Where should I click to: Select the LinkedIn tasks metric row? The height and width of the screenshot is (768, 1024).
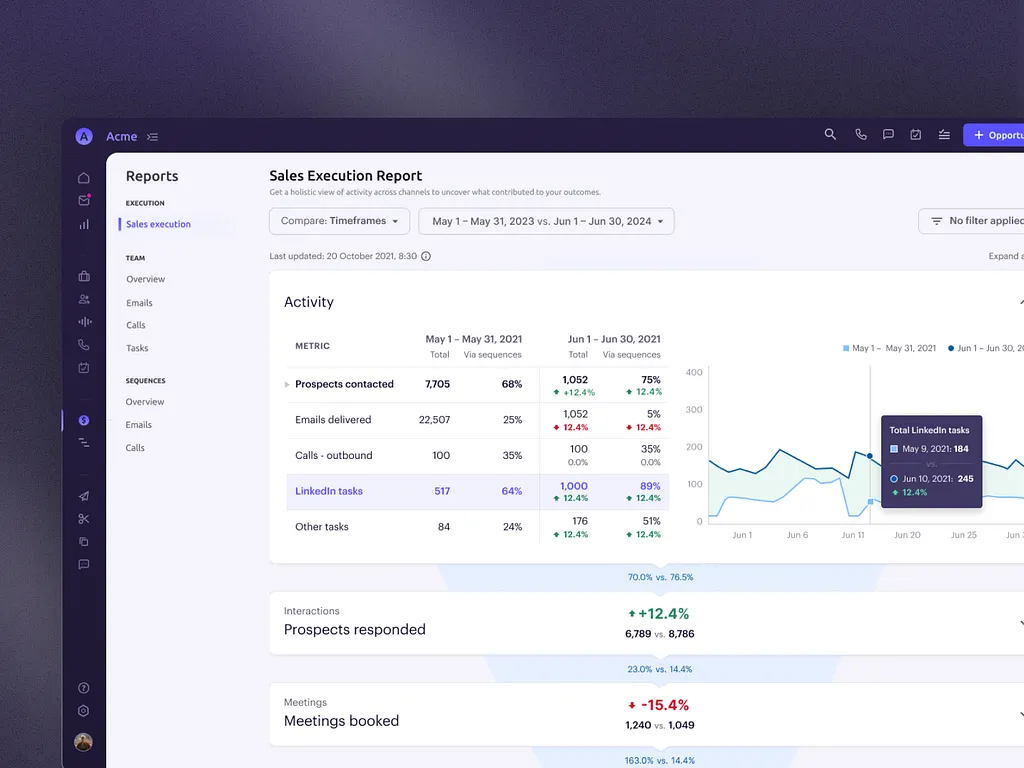point(477,492)
